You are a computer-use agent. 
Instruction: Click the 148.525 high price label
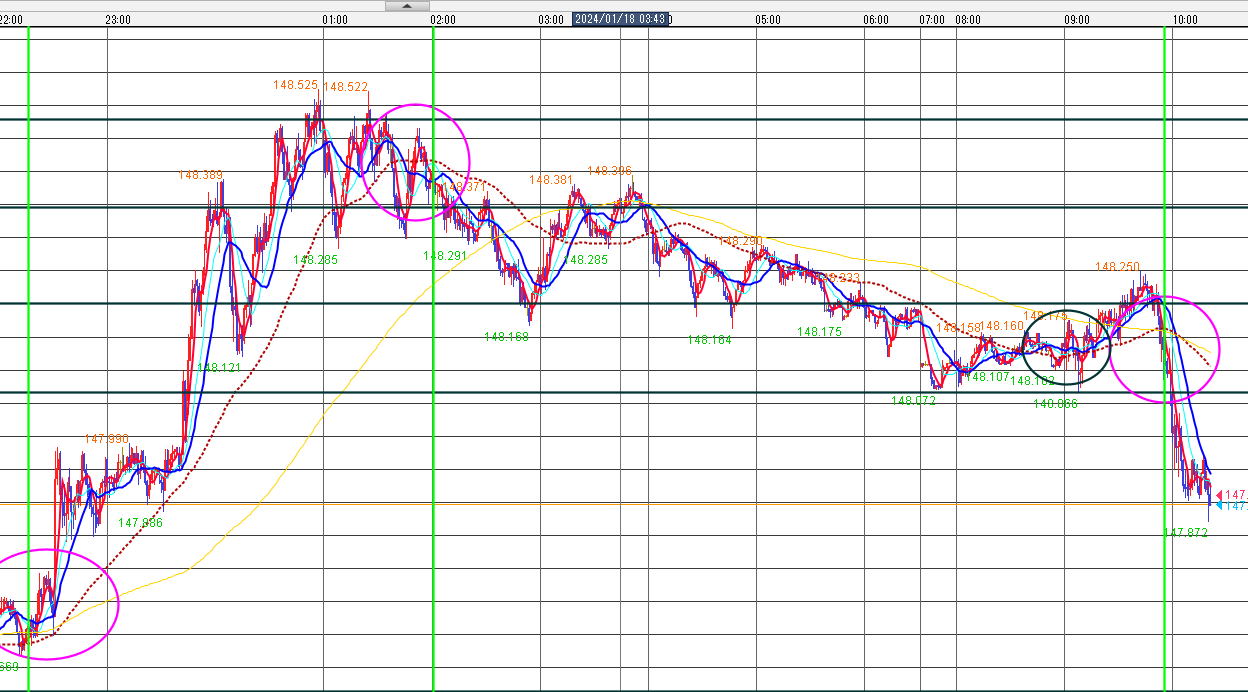[x=296, y=85]
